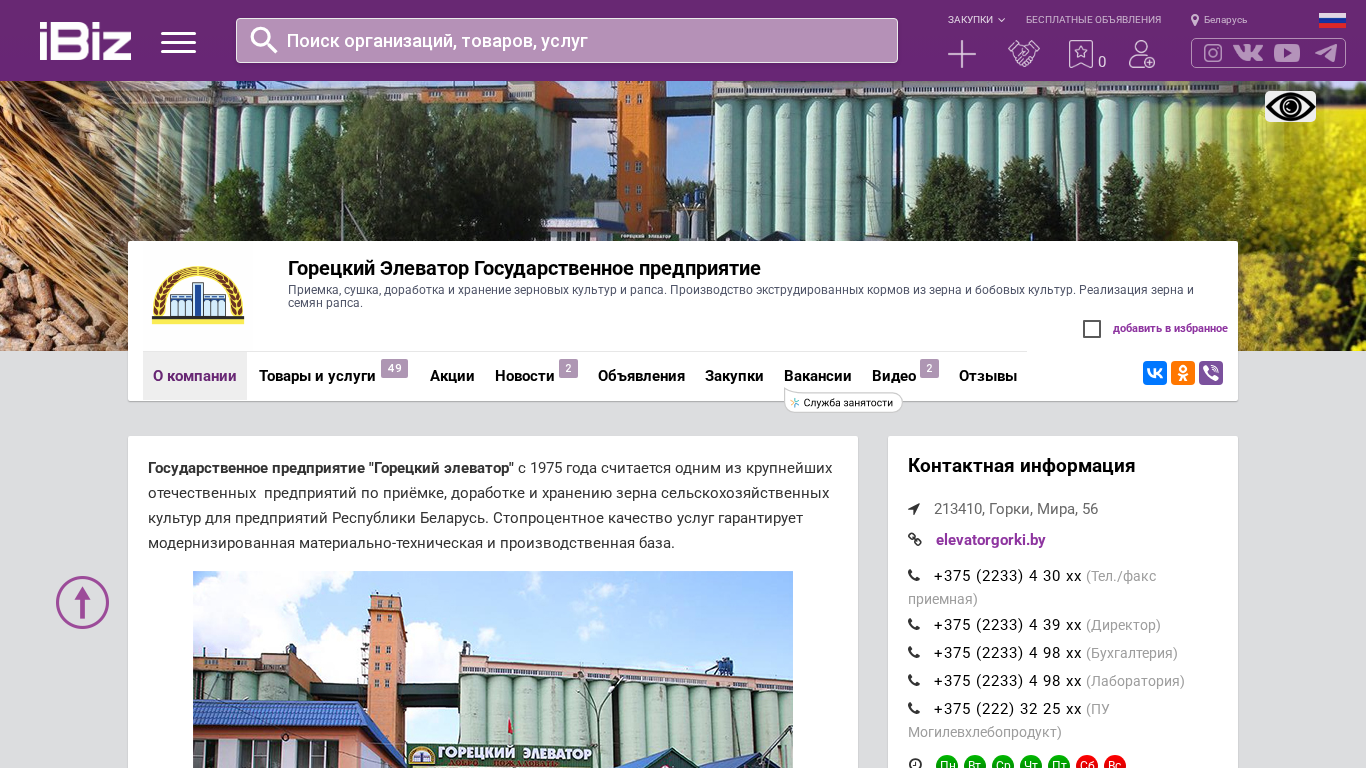This screenshot has width=1366, height=768.
Task: Open the Отзывы tab
Action: point(988,376)
